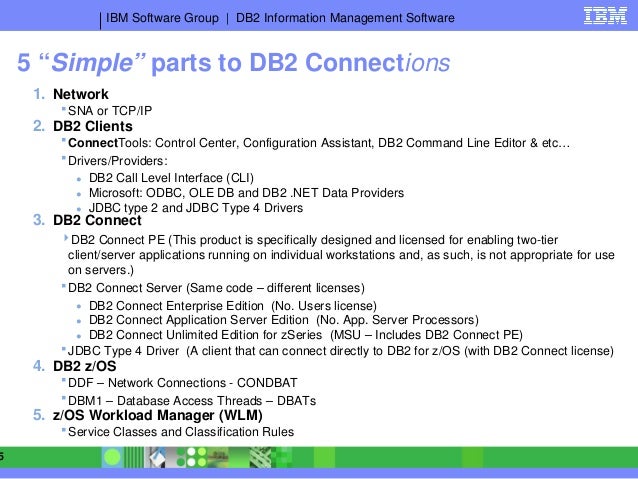This screenshot has width=638, height=479.
Task: Select 'DB2 Connect Application Server Edition' line
Action: tap(284, 320)
